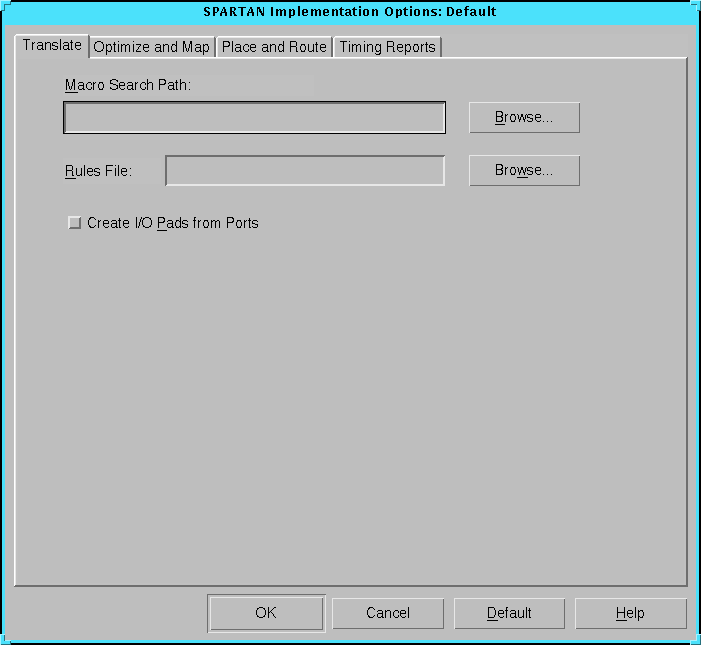Click the SPARTAN Implementation Options title bar

350,12
